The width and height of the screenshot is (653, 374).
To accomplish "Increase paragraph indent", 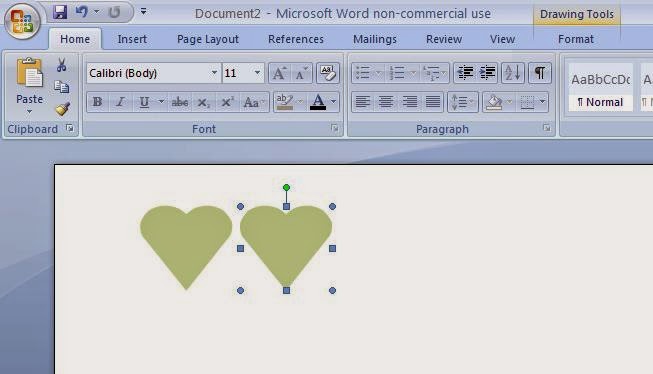I will [x=487, y=73].
